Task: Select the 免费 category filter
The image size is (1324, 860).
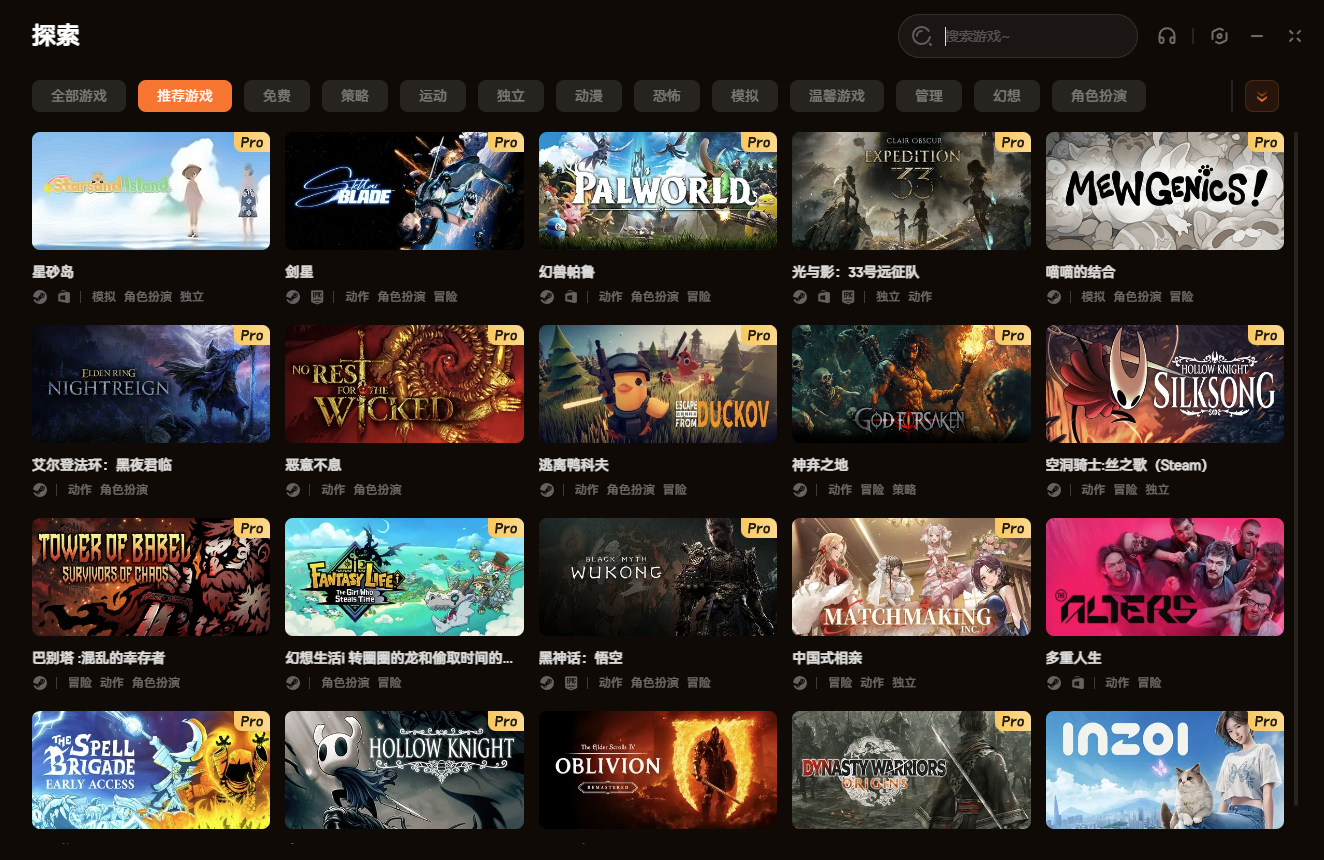Action: pos(277,96)
